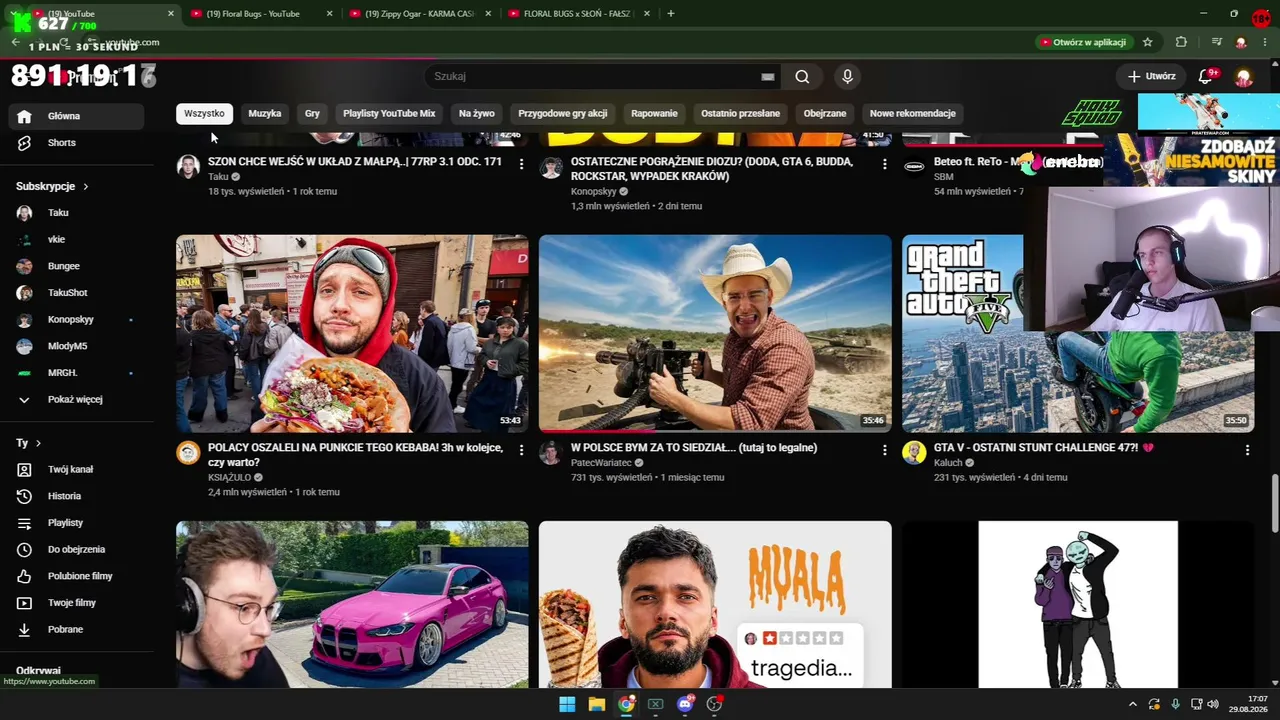Open taskbar clock showing 17:07
1280x720 pixels.
[1248, 704]
